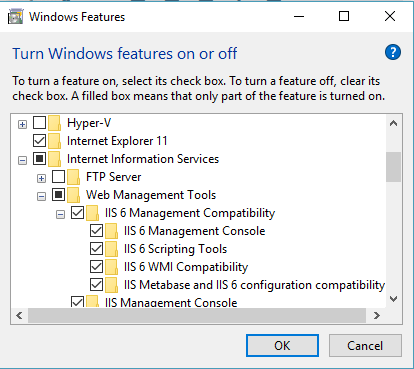
Task: Click the FTP Server folder icon
Action: pyautogui.click(x=74, y=177)
